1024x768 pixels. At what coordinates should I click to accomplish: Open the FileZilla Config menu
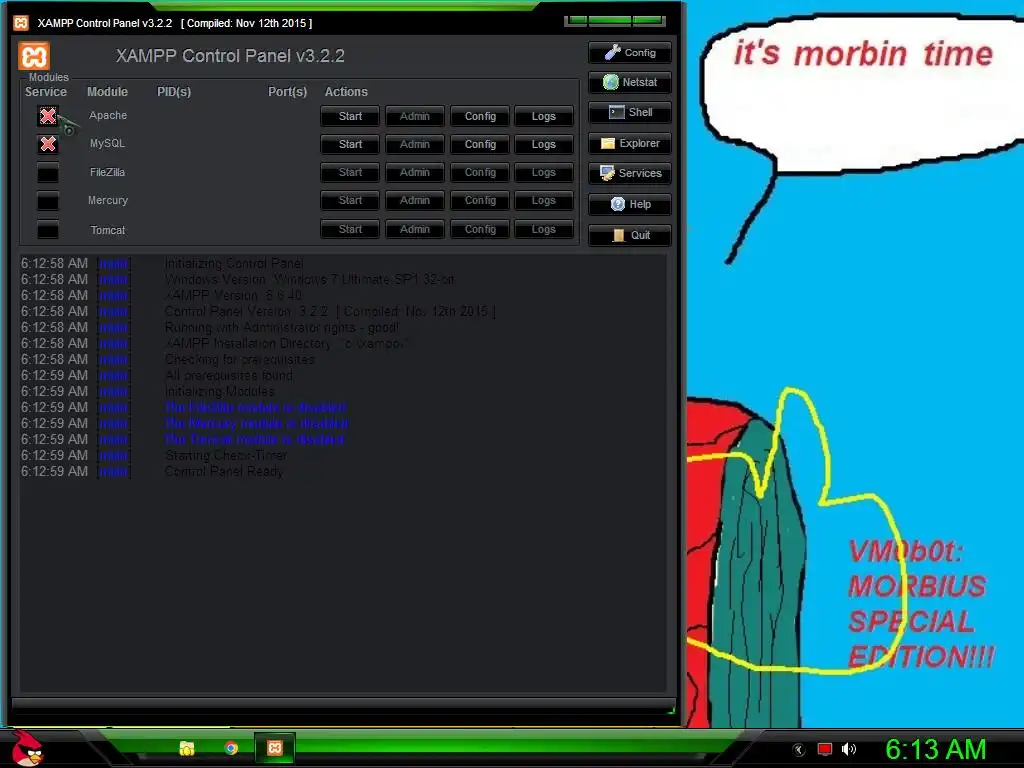[x=480, y=172]
